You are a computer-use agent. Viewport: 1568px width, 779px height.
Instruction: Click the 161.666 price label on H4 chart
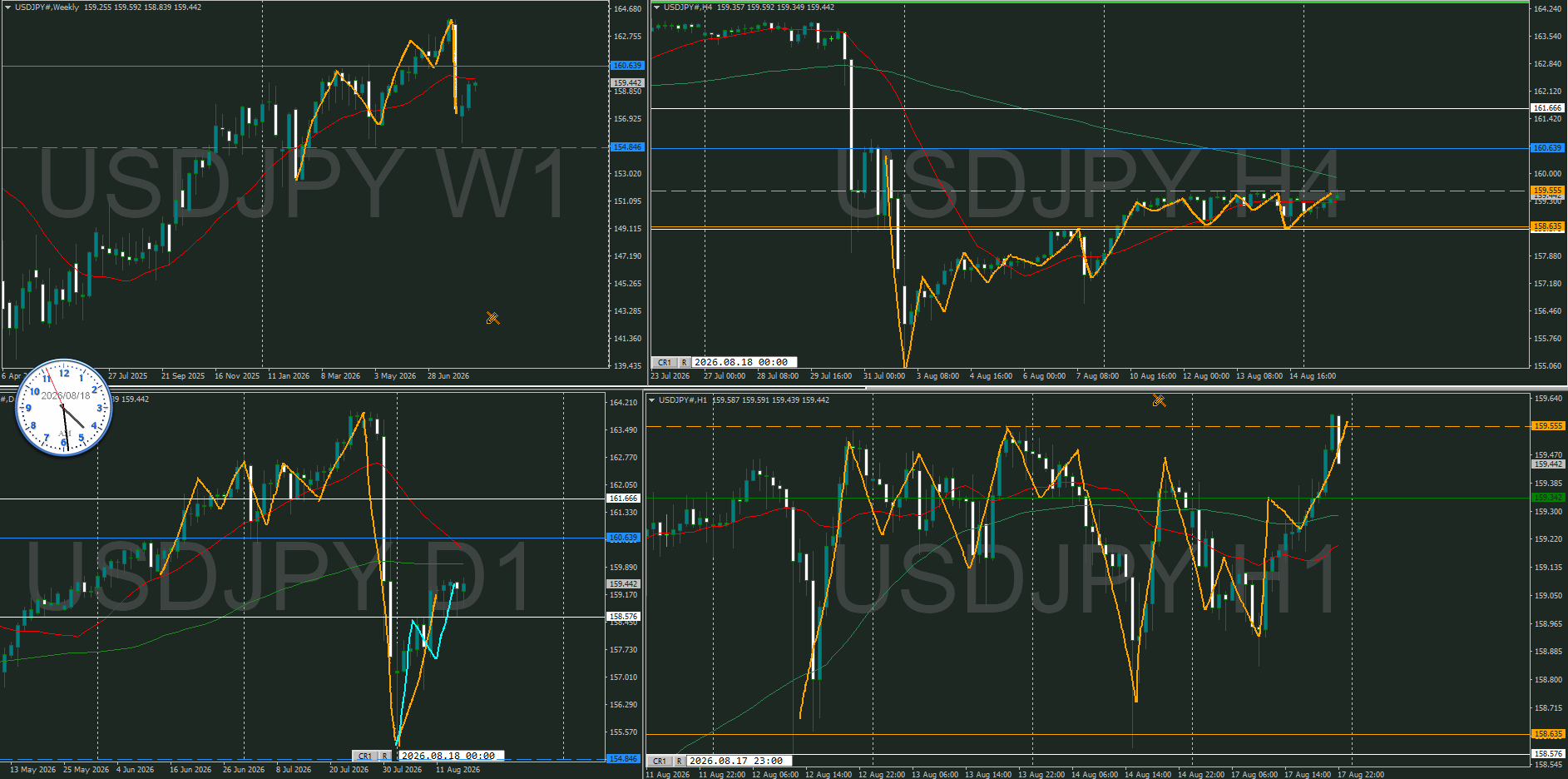(x=1547, y=108)
